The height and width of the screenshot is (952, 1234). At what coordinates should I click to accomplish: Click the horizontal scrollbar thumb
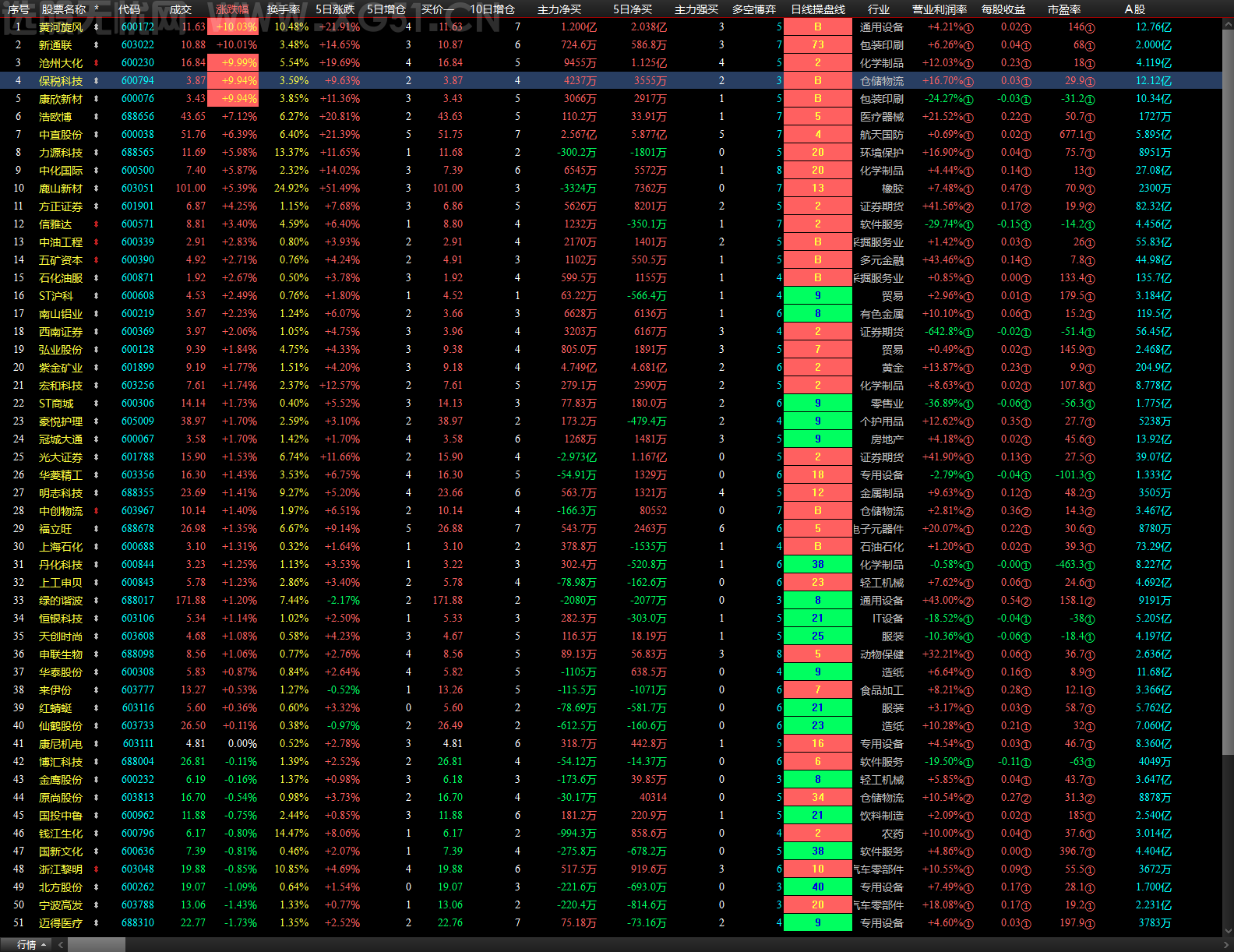coord(97,945)
